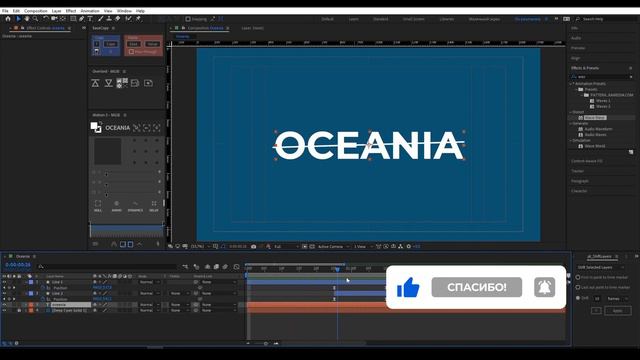This screenshot has height=360, width=640.
Task: Click second align icon in Overlord panel
Action: click(109, 83)
